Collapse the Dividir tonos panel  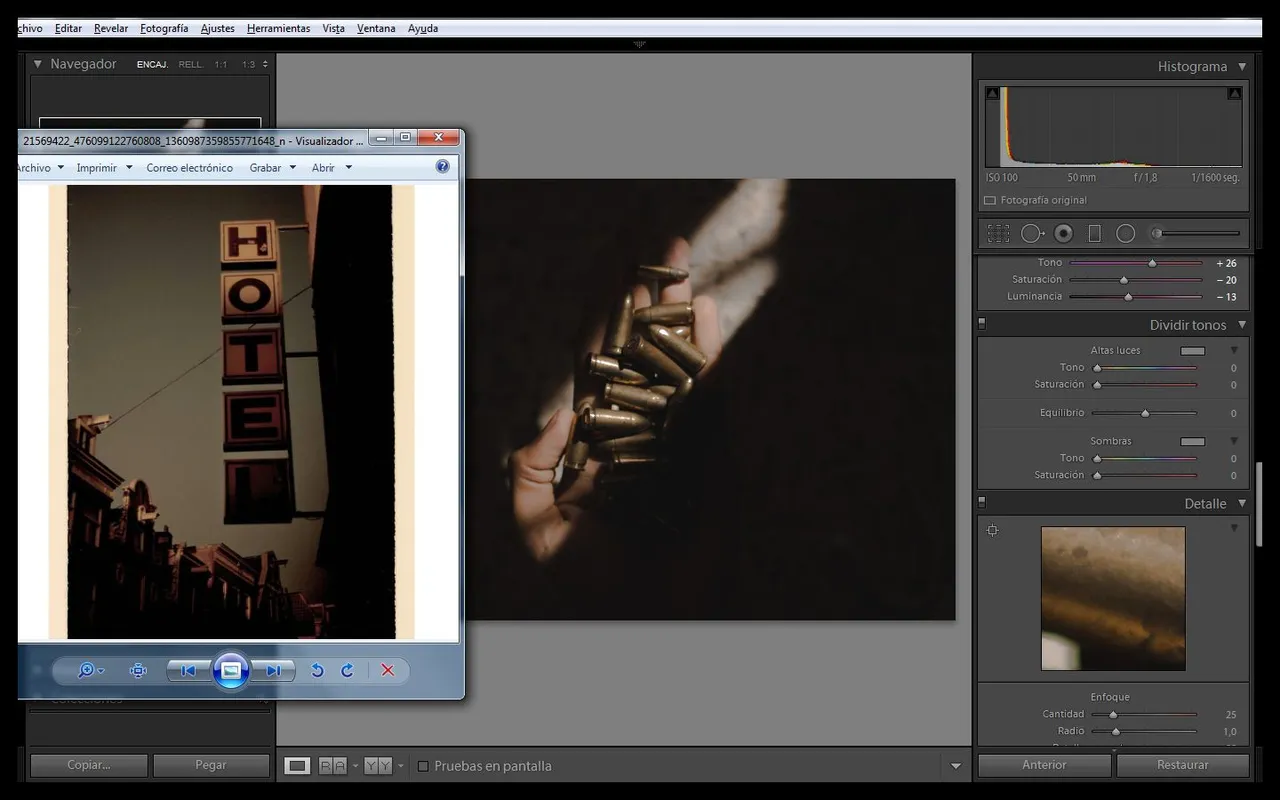(x=1242, y=325)
